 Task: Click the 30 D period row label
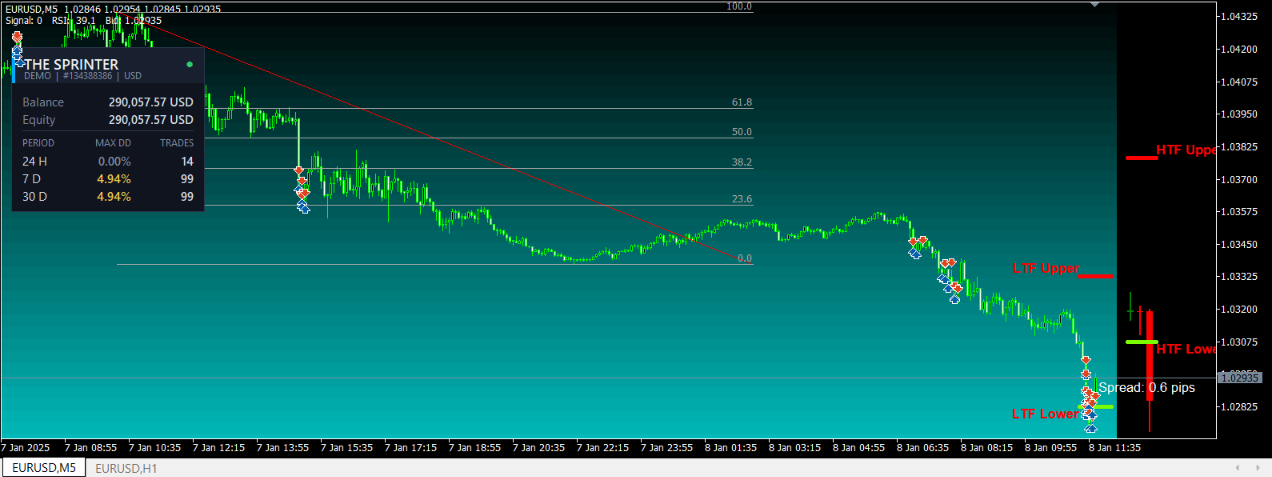point(34,197)
